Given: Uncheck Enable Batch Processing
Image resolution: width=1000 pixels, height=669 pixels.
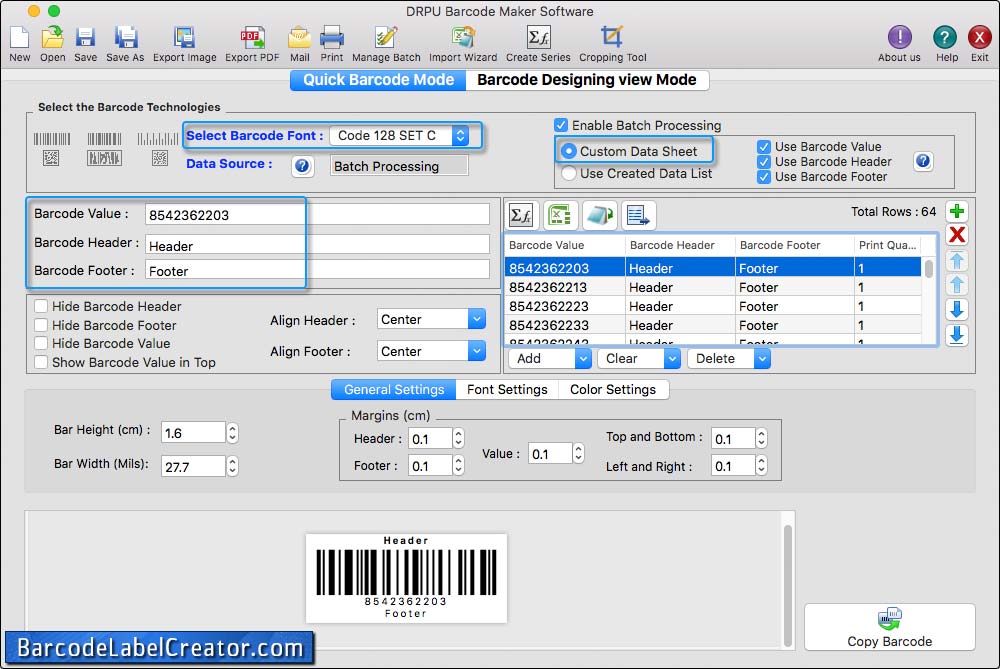Looking at the screenshot, I should click(x=561, y=125).
